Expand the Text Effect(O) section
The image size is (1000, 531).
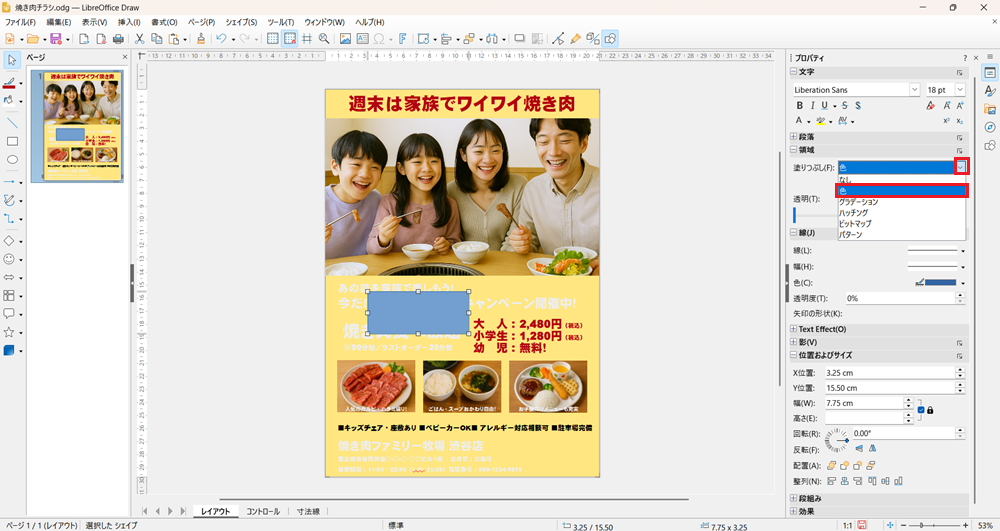793,329
